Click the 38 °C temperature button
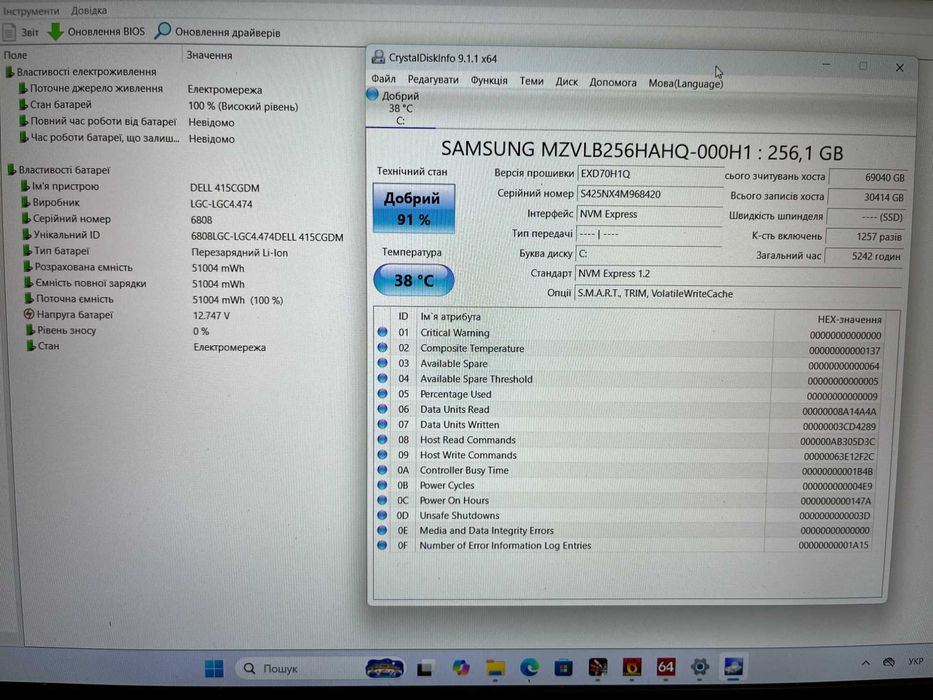The height and width of the screenshot is (700, 933). click(414, 280)
